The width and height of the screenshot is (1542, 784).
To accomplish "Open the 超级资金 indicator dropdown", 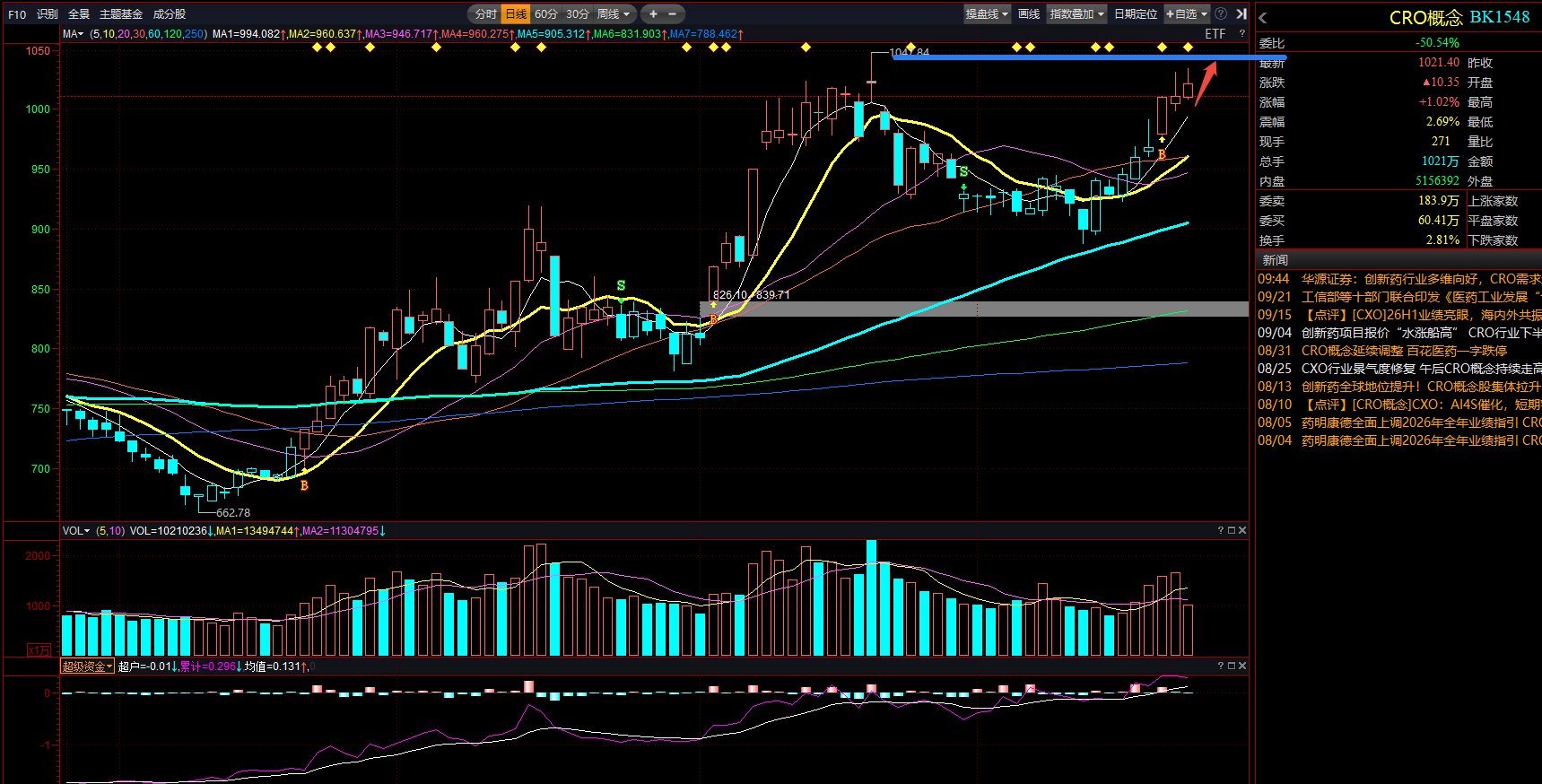I will [x=87, y=666].
